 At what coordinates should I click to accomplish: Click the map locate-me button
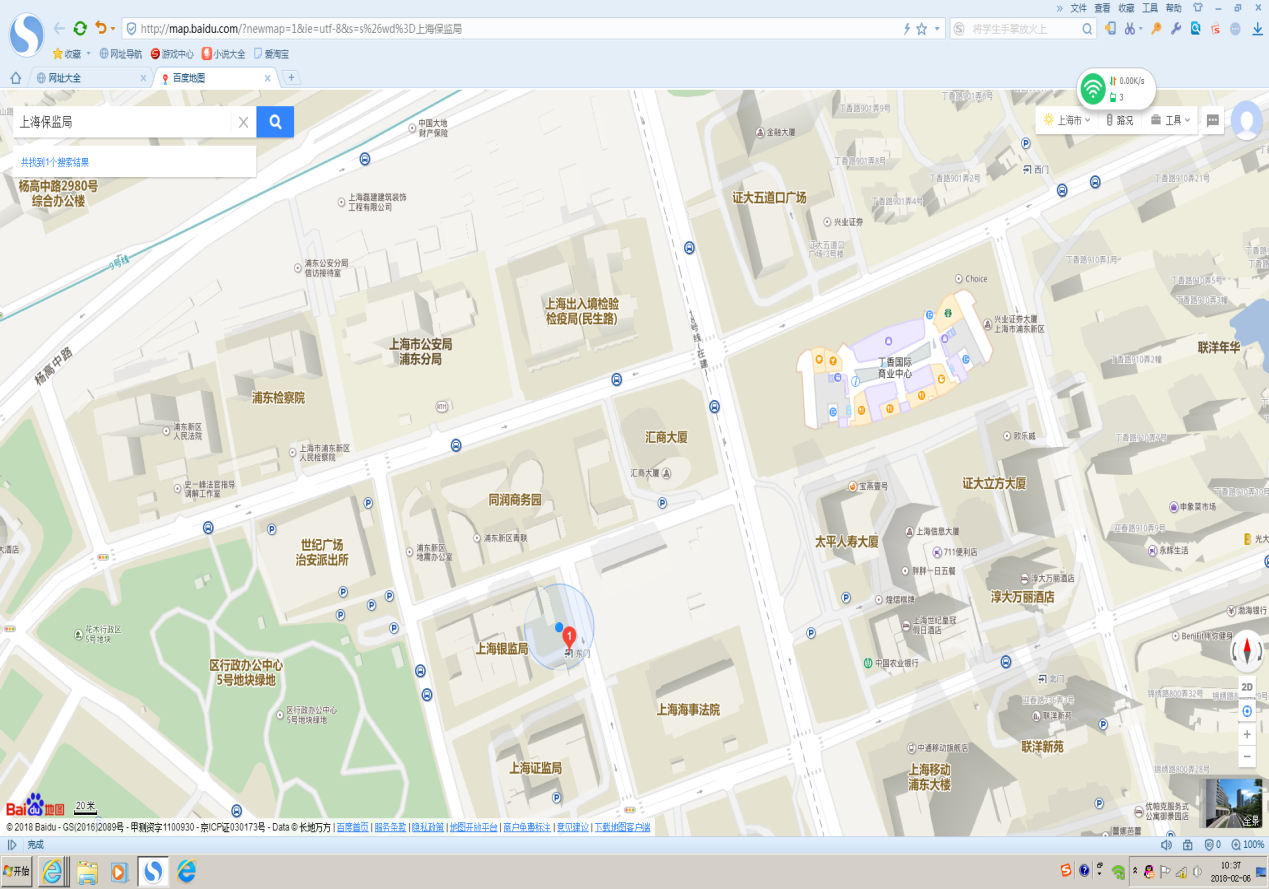coord(1247,711)
